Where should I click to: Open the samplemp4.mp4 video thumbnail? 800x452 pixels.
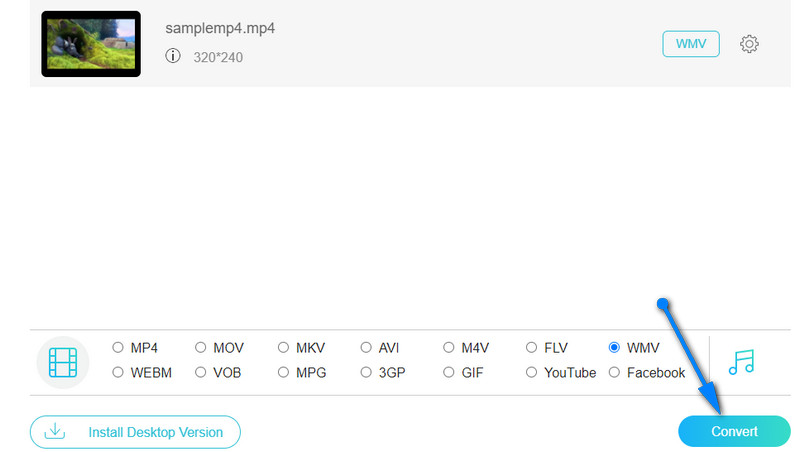tap(91, 44)
